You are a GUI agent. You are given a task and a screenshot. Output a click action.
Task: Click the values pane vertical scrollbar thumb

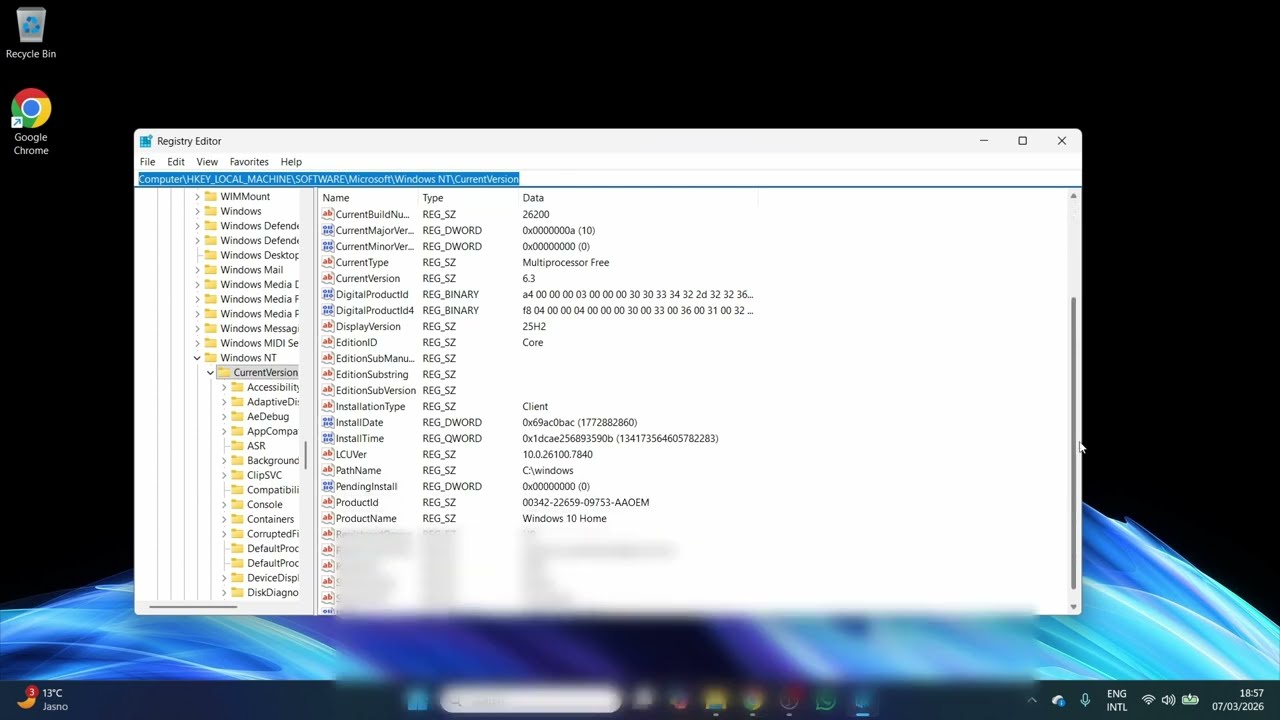[1074, 442]
